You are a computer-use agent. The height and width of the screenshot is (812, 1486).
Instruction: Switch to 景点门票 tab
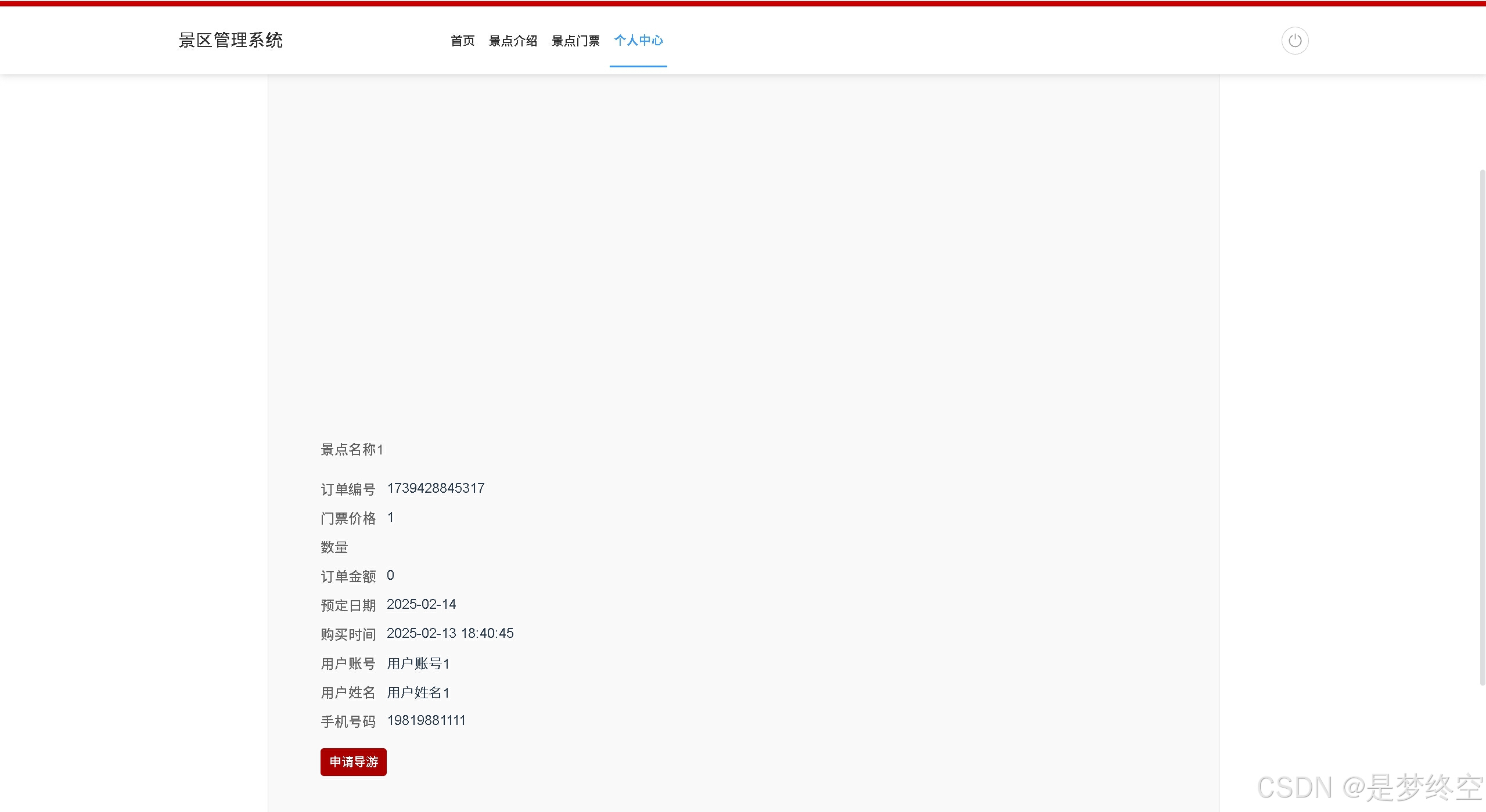[x=575, y=41]
